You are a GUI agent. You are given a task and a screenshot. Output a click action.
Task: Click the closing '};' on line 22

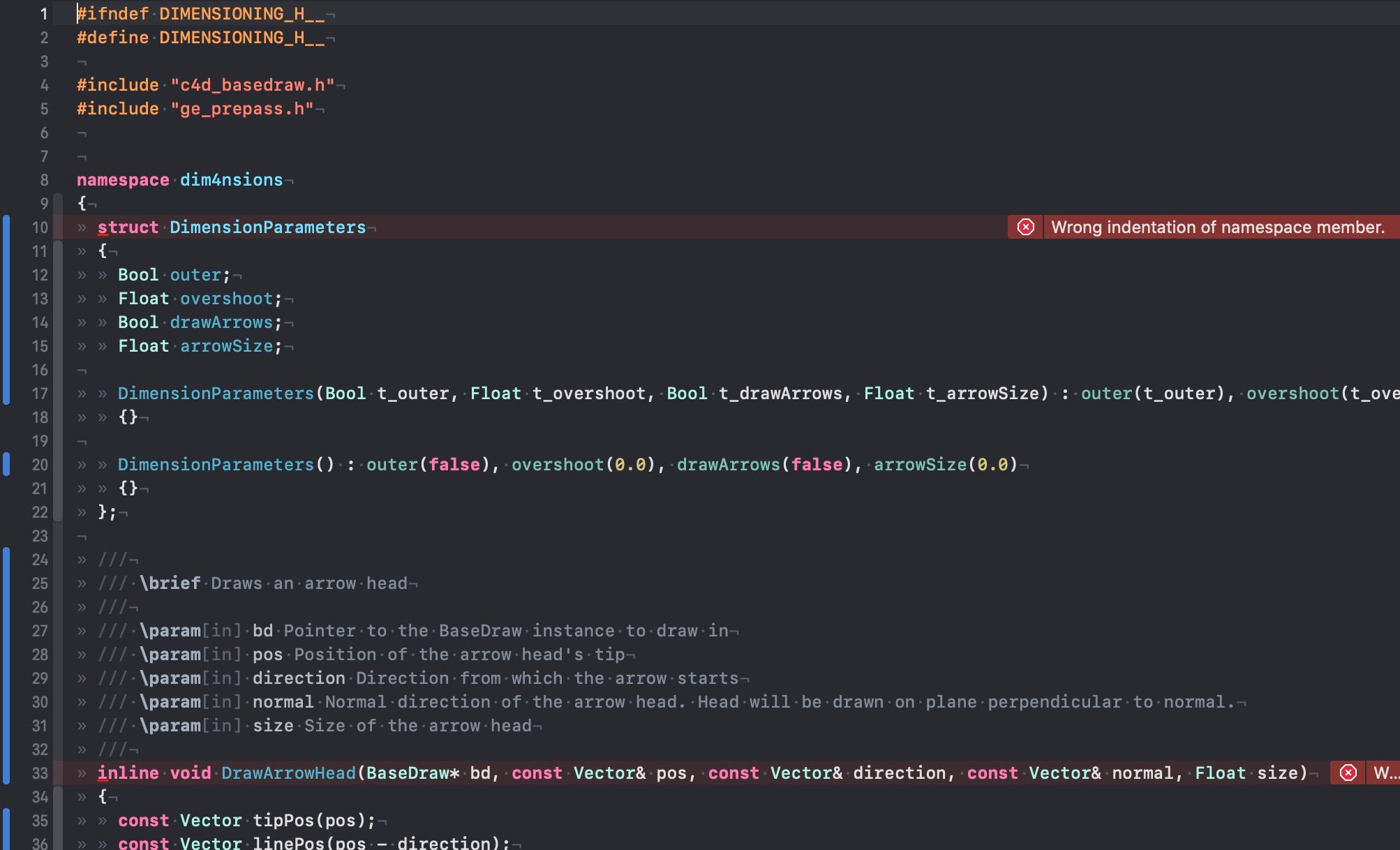[x=107, y=512]
